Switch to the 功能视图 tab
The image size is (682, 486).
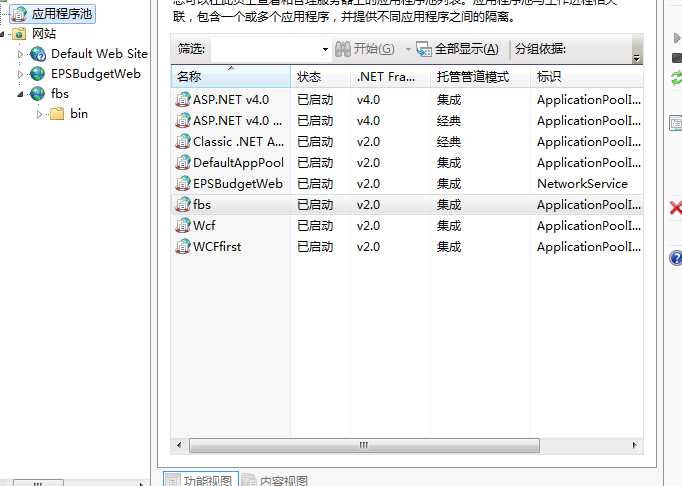[x=201, y=479]
